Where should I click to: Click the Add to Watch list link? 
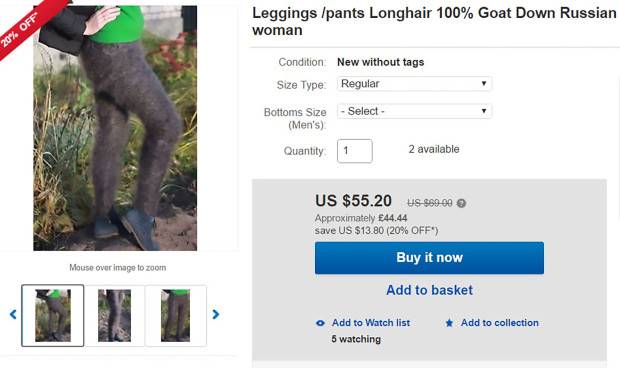click(371, 323)
